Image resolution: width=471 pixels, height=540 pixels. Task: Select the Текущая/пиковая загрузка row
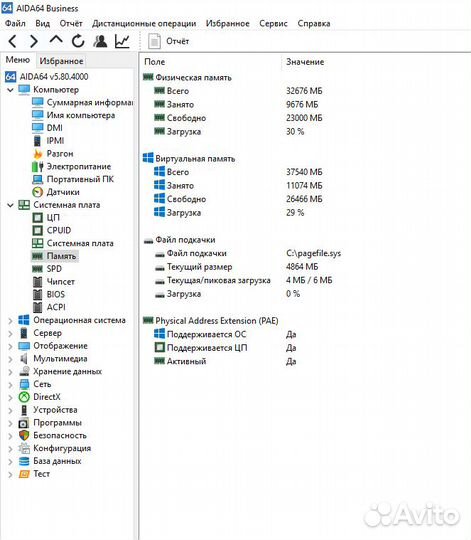243,280
